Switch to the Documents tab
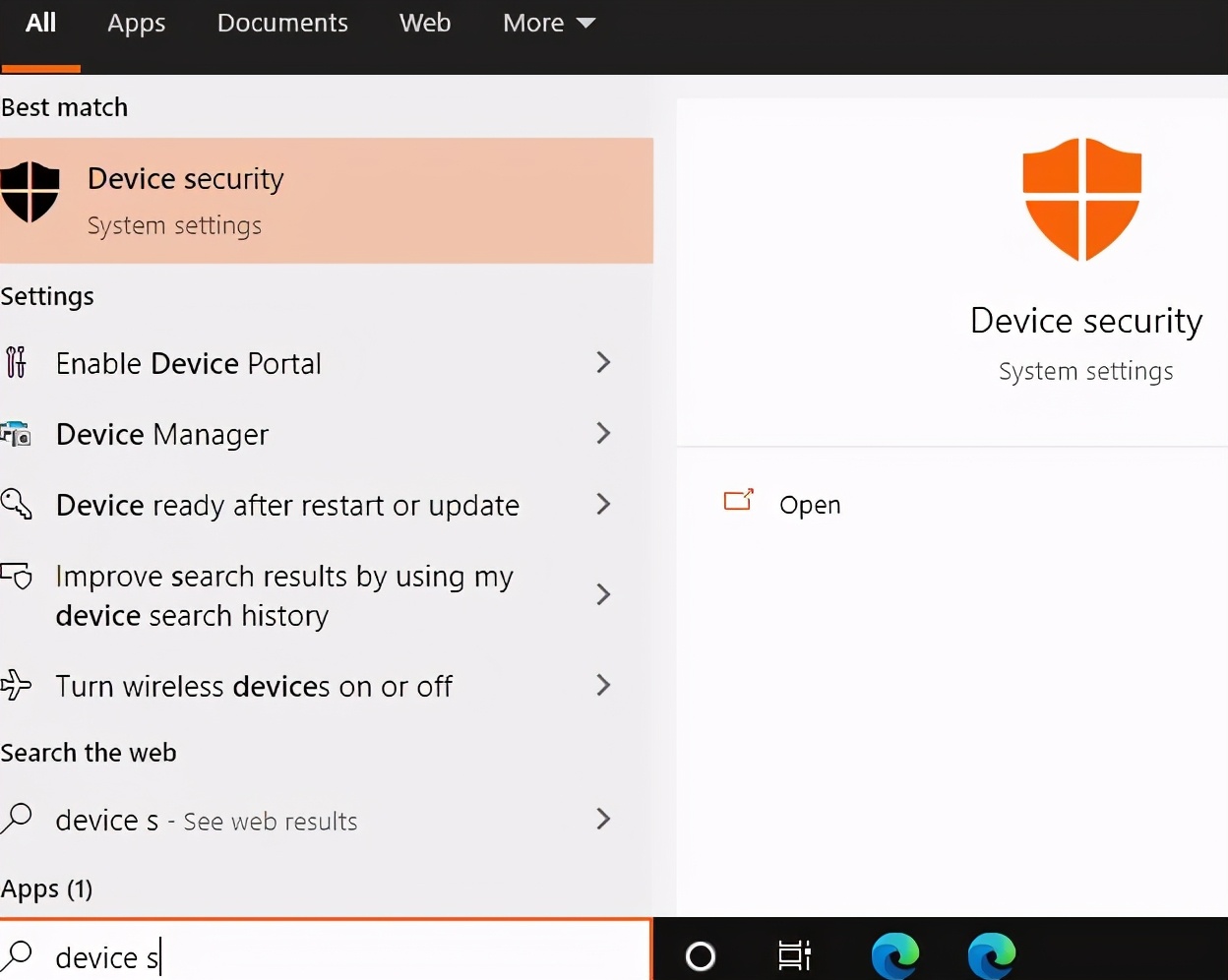 282,23
